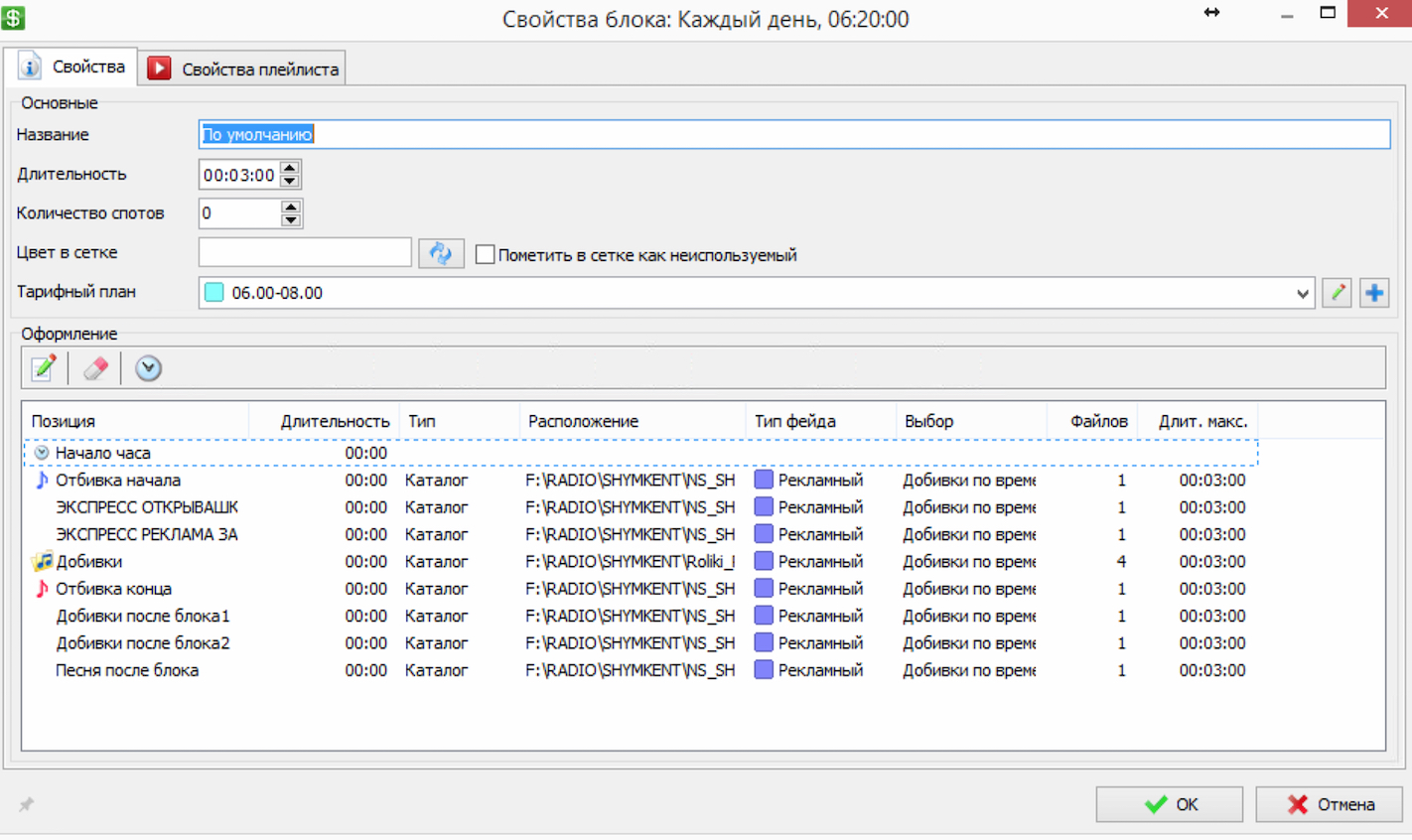Select Песня после блока row
1412x840 pixels.
coord(640,670)
